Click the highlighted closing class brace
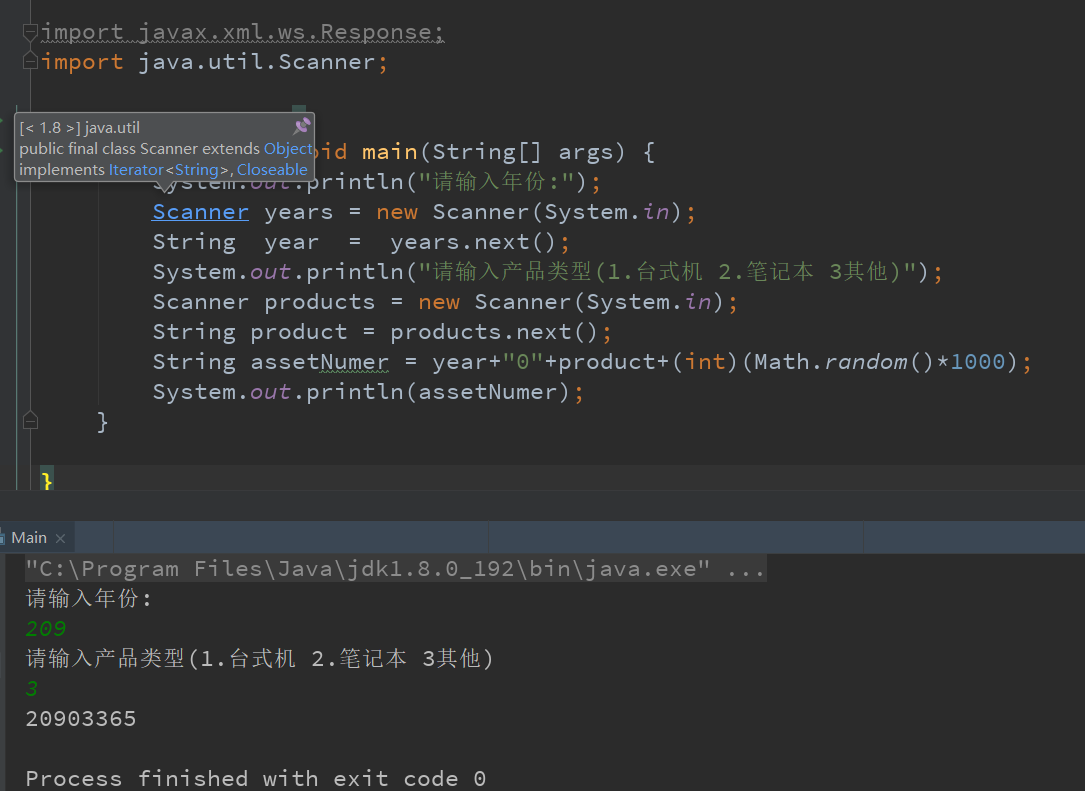 click(x=46, y=480)
